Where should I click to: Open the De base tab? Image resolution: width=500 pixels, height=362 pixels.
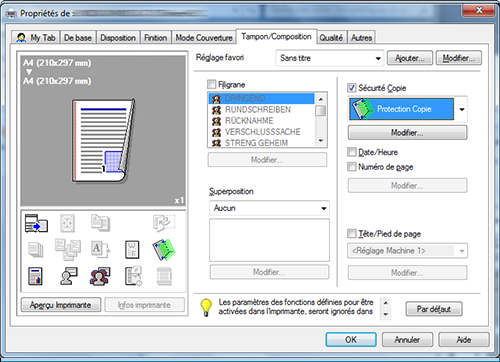click(78, 38)
